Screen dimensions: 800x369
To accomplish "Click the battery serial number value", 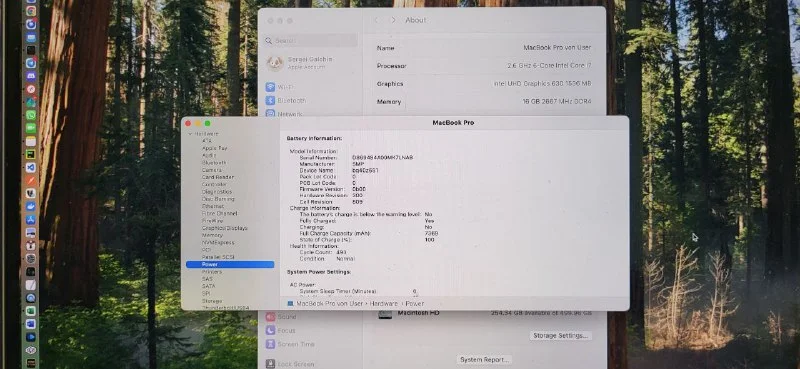I will pyautogui.click(x=382, y=158).
